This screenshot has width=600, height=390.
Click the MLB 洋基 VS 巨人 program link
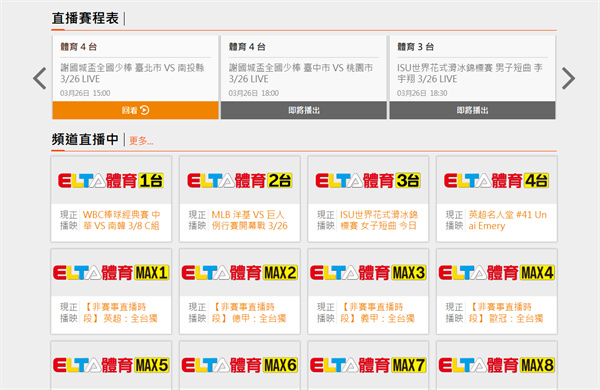[249, 220]
